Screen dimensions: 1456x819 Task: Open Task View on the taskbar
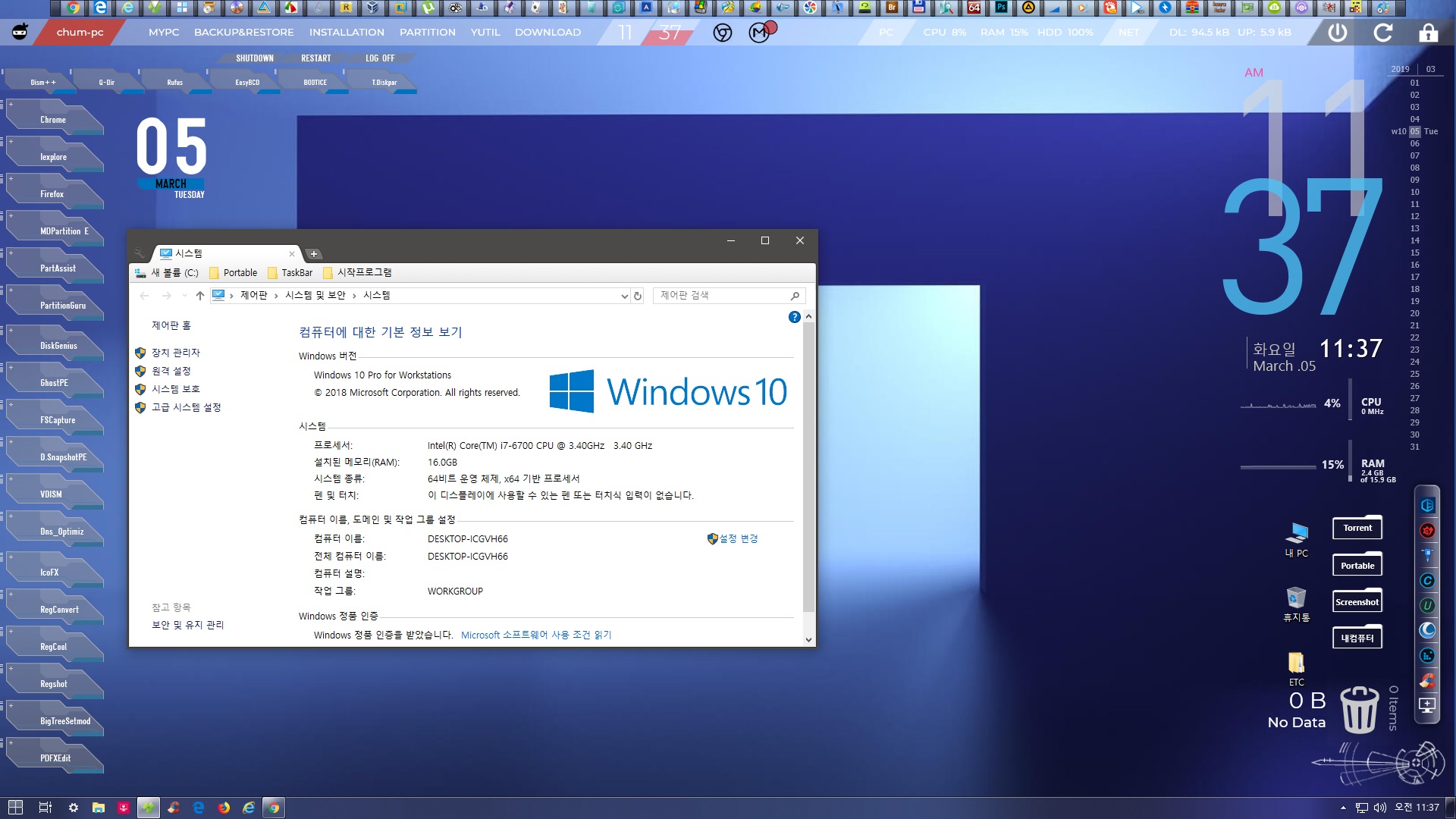tap(45, 808)
